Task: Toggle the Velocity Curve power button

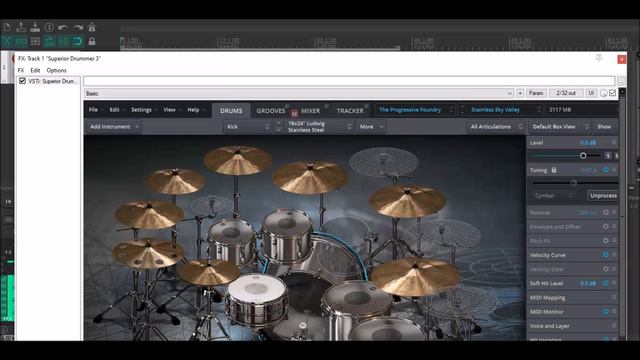Action: (x=606, y=255)
